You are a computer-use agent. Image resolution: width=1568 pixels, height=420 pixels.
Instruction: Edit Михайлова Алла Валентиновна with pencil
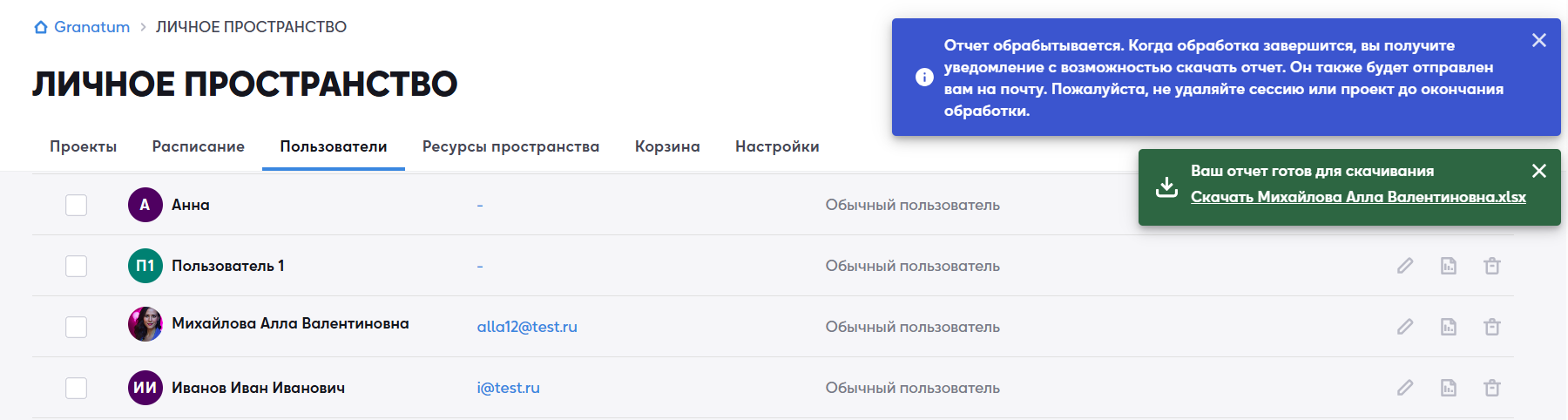pos(1405,327)
